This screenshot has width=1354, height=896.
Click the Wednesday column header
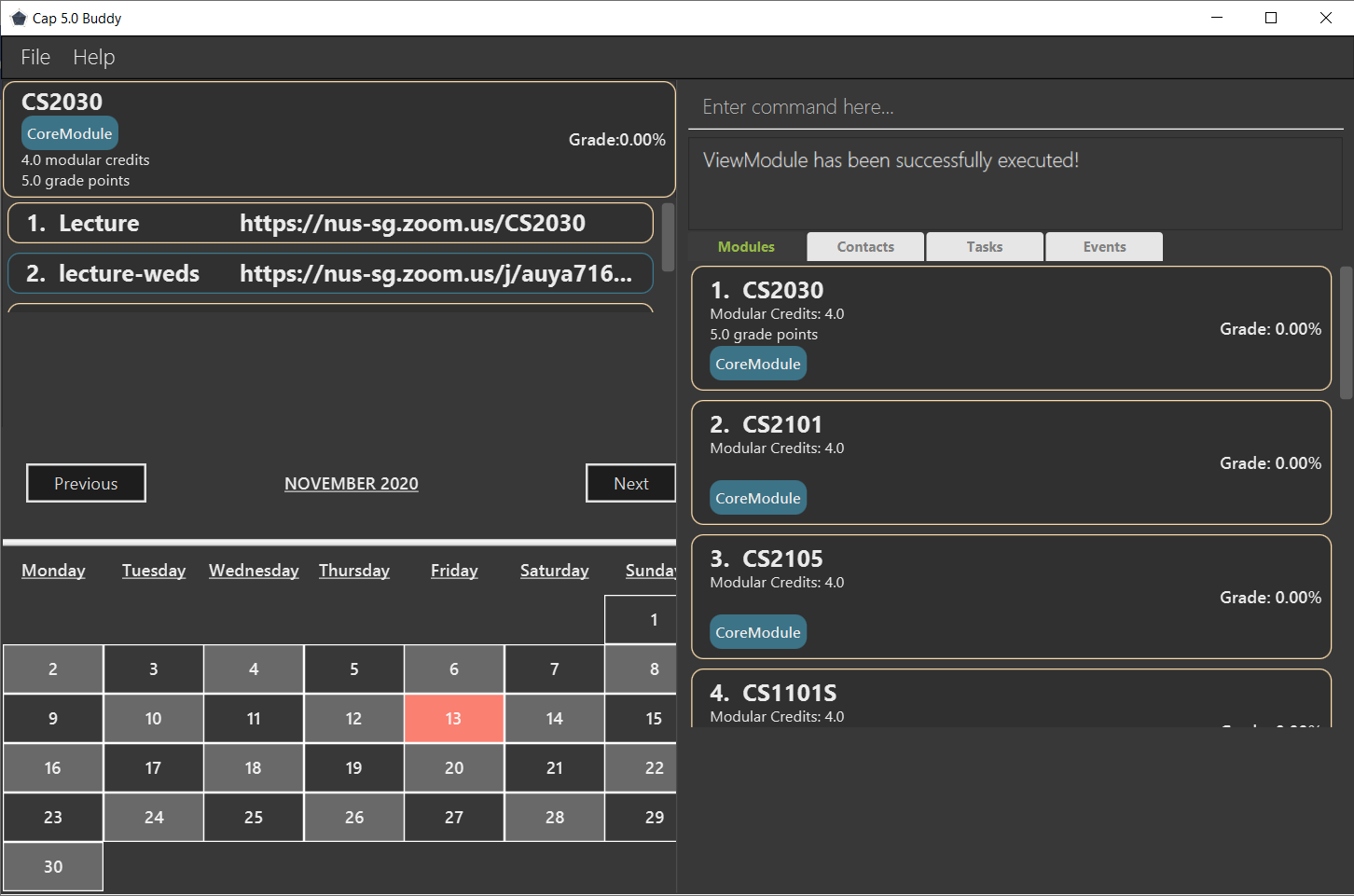(254, 571)
